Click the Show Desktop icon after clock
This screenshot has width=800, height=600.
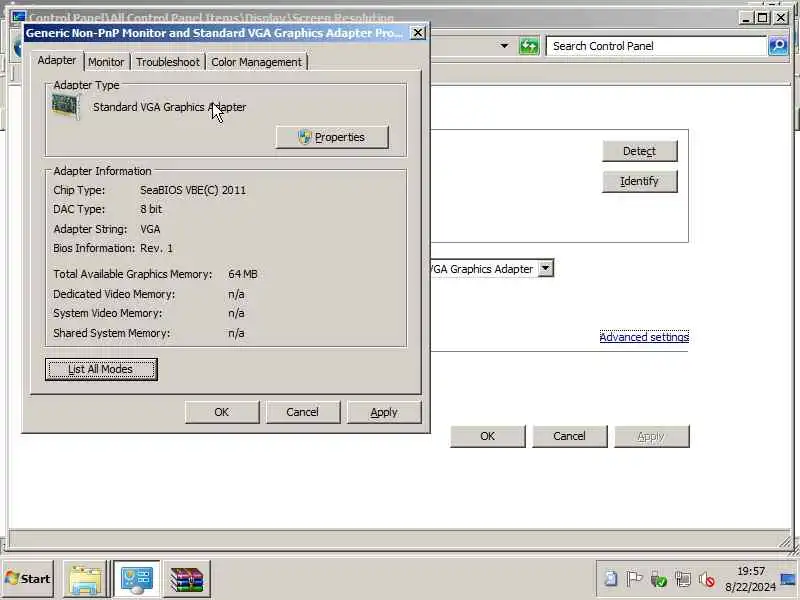[x=788, y=579]
